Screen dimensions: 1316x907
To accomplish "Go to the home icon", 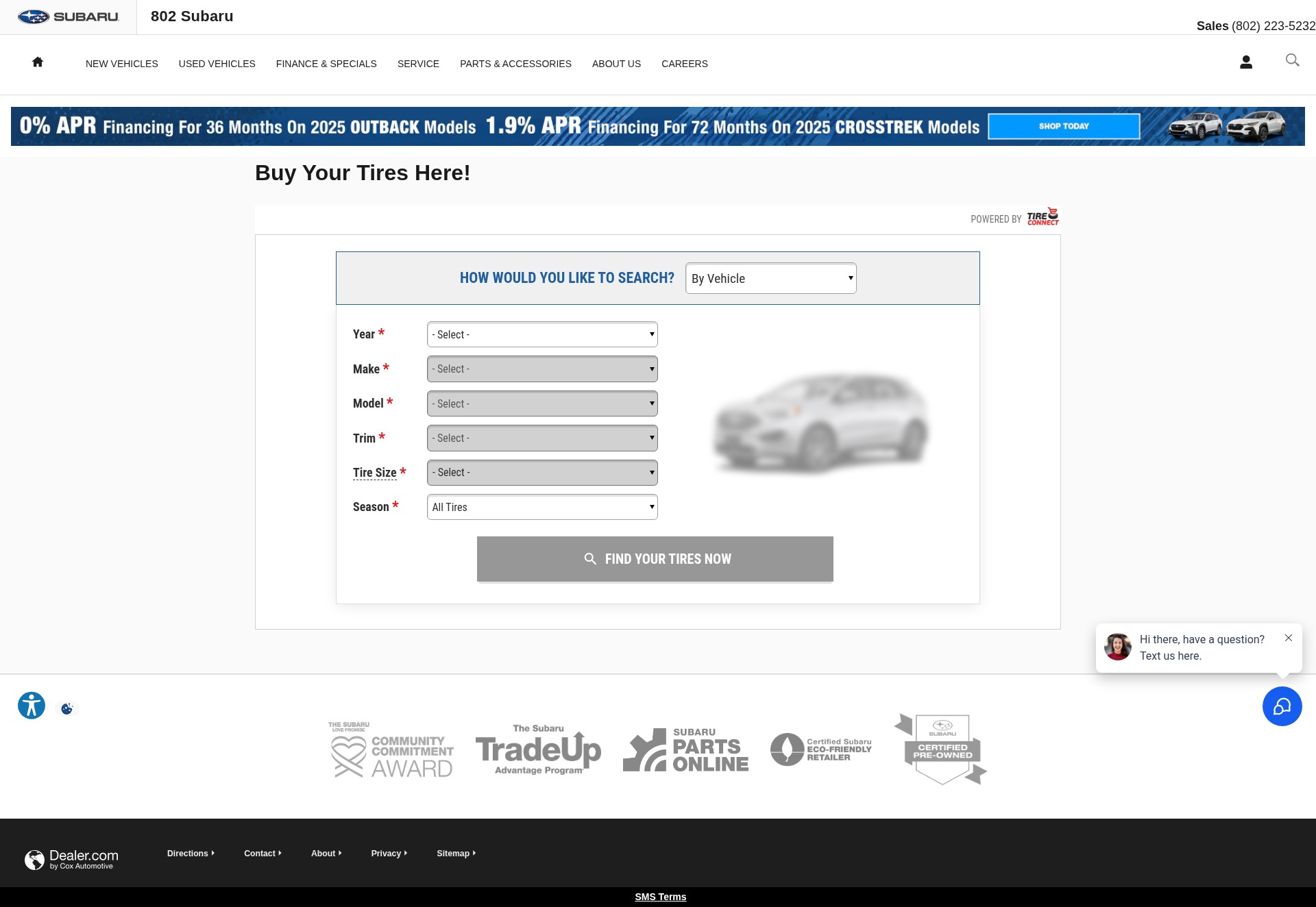I will pos(38,62).
